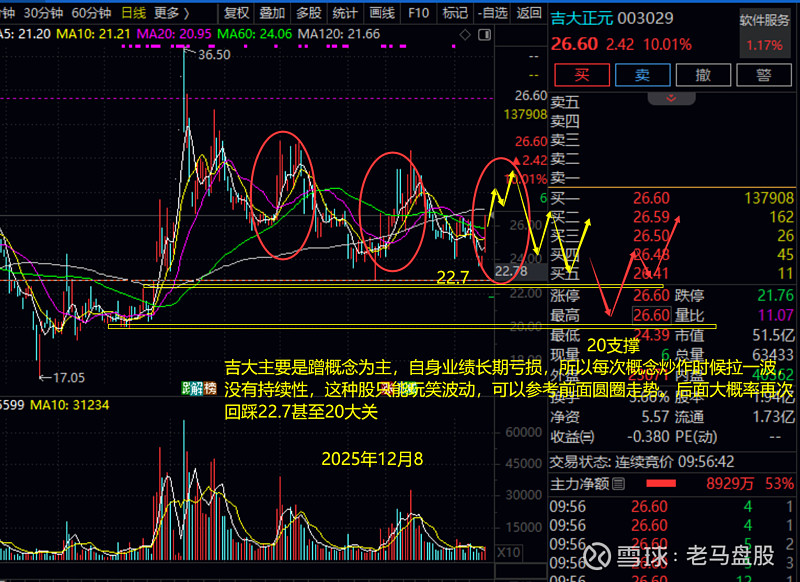This screenshot has width=800, height=582.
Task: Click the MA60: 24.06 indicator label
Action: [x=255, y=34]
